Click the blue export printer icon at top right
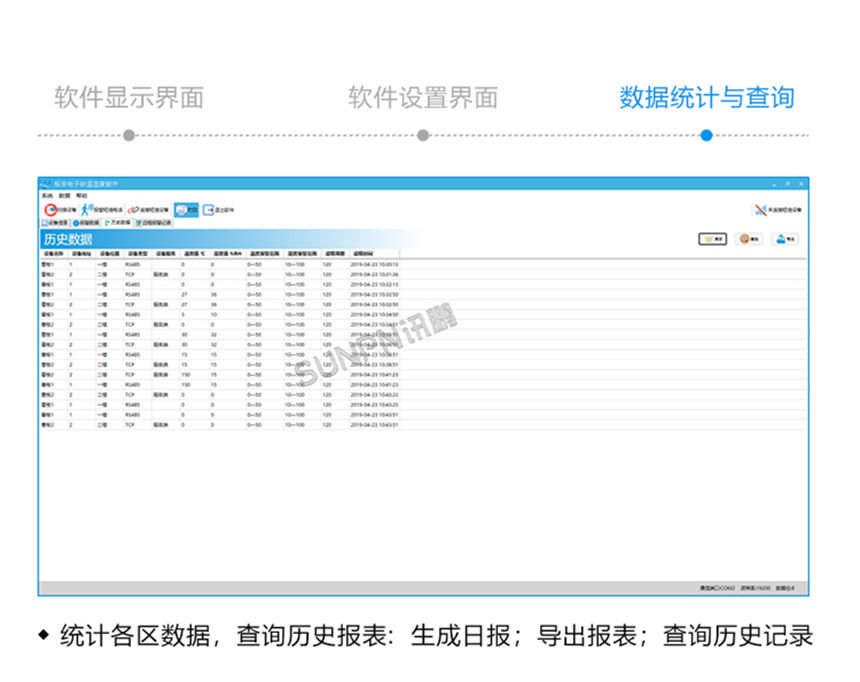The width and height of the screenshot is (860, 682). click(783, 238)
